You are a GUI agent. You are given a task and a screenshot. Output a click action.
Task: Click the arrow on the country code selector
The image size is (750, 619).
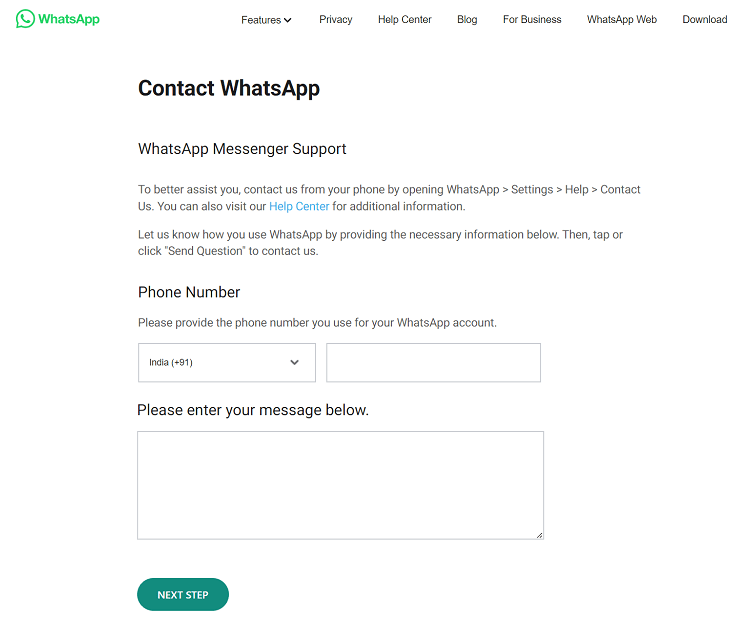295,362
